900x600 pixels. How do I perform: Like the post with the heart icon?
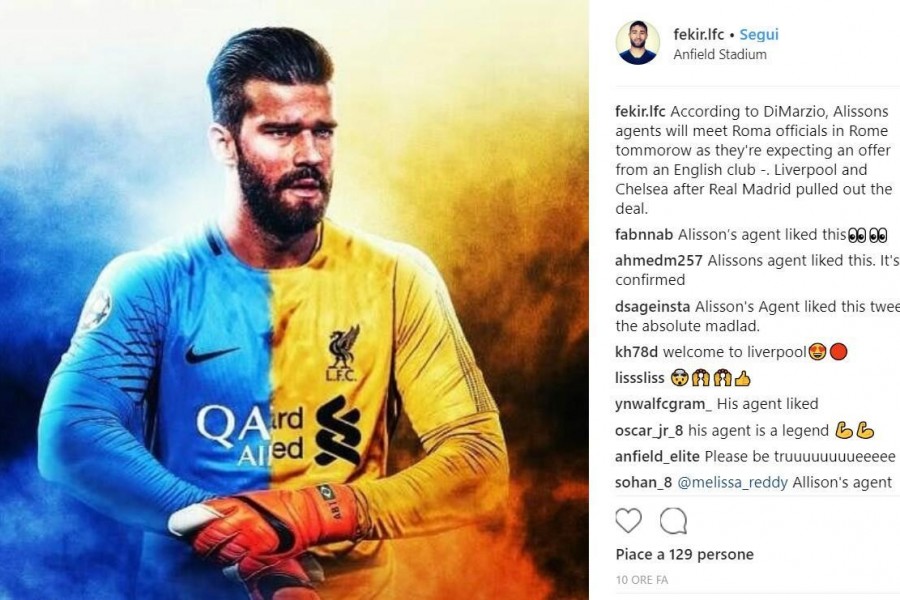click(x=629, y=521)
